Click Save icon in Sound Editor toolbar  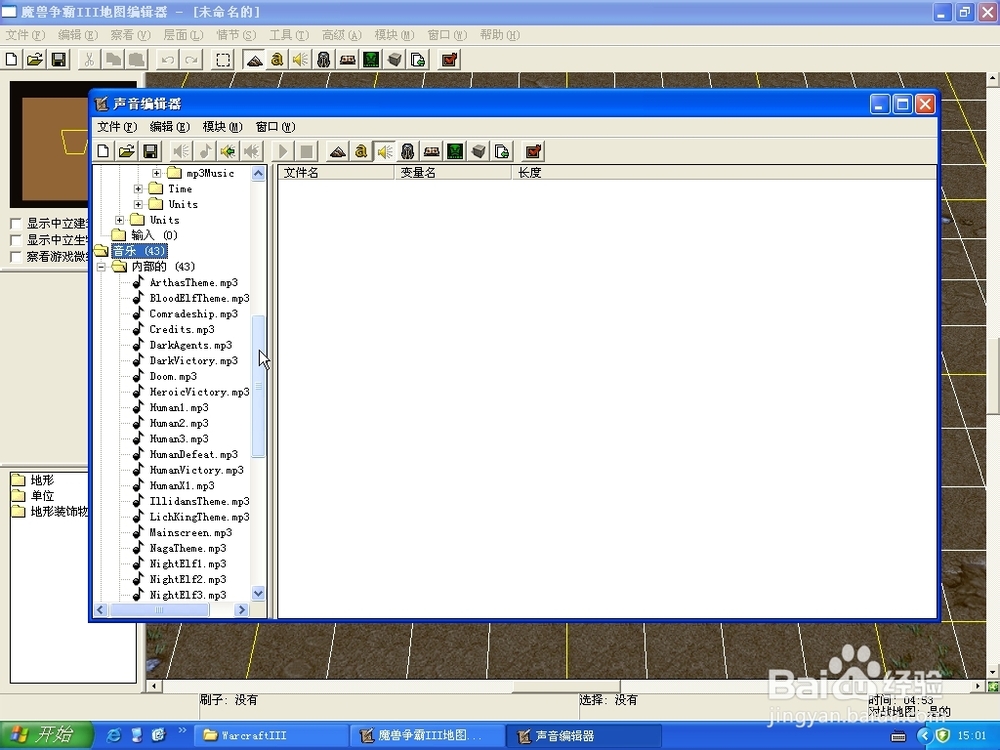[151, 151]
